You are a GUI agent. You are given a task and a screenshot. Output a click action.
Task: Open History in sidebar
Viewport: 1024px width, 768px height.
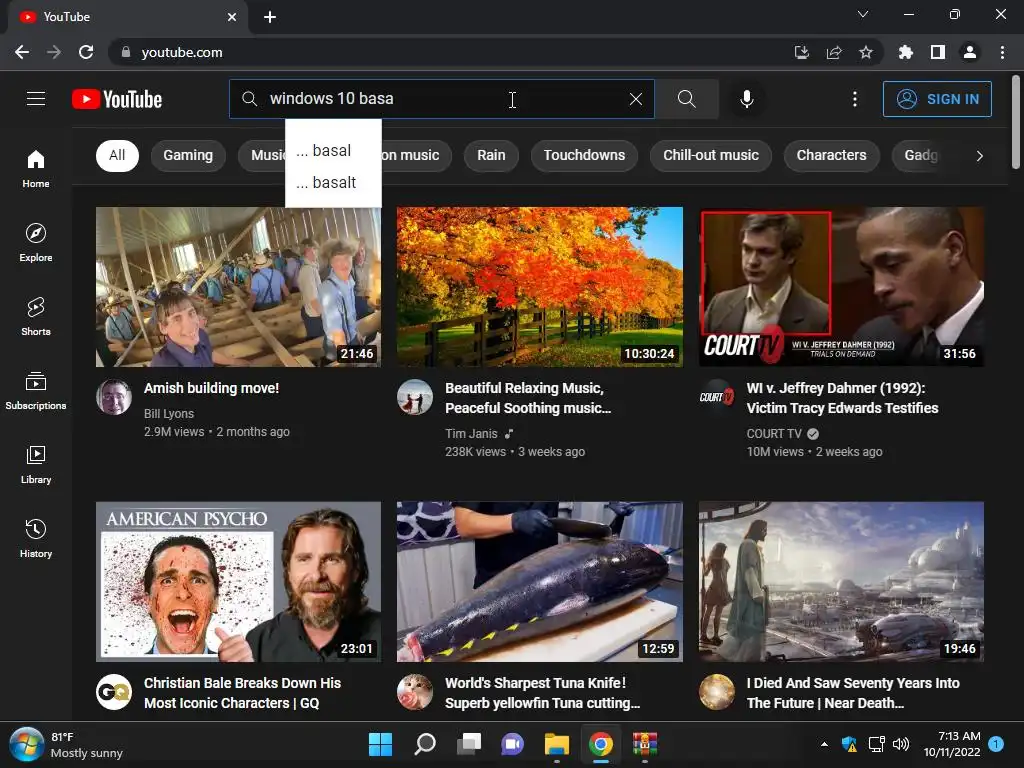pyautogui.click(x=36, y=539)
